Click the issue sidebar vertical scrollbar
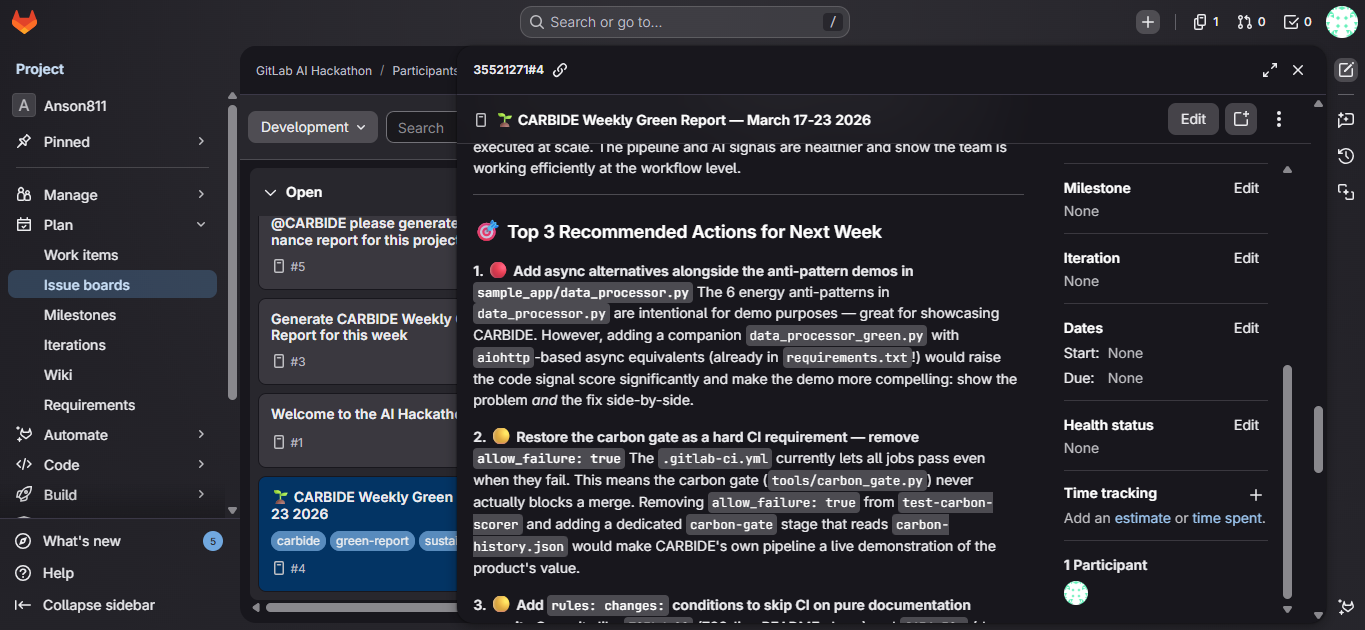Viewport: 1365px width, 630px height. click(x=1288, y=480)
